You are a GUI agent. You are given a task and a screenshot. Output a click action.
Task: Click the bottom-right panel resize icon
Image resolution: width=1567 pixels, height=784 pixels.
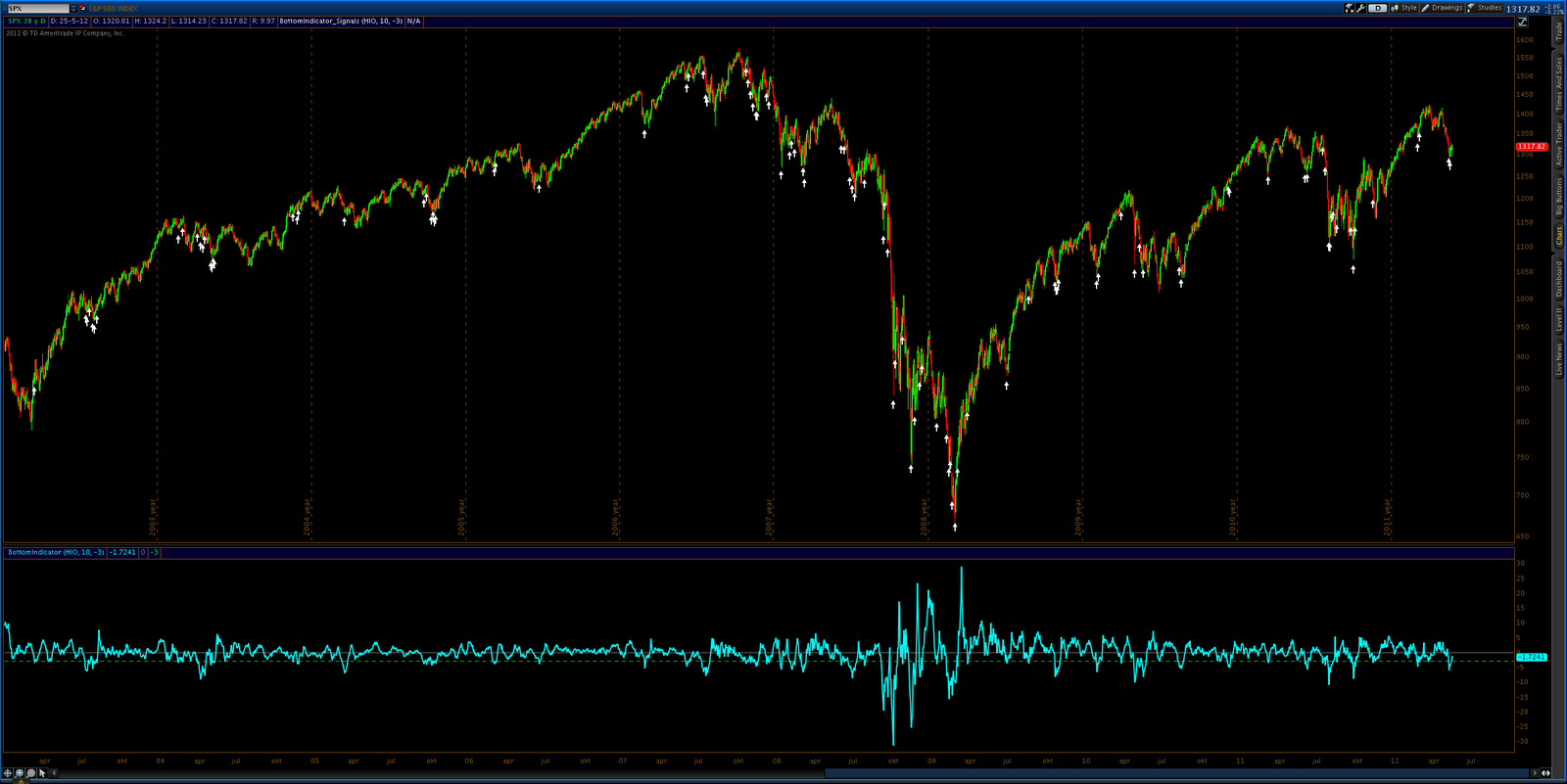(1545, 773)
